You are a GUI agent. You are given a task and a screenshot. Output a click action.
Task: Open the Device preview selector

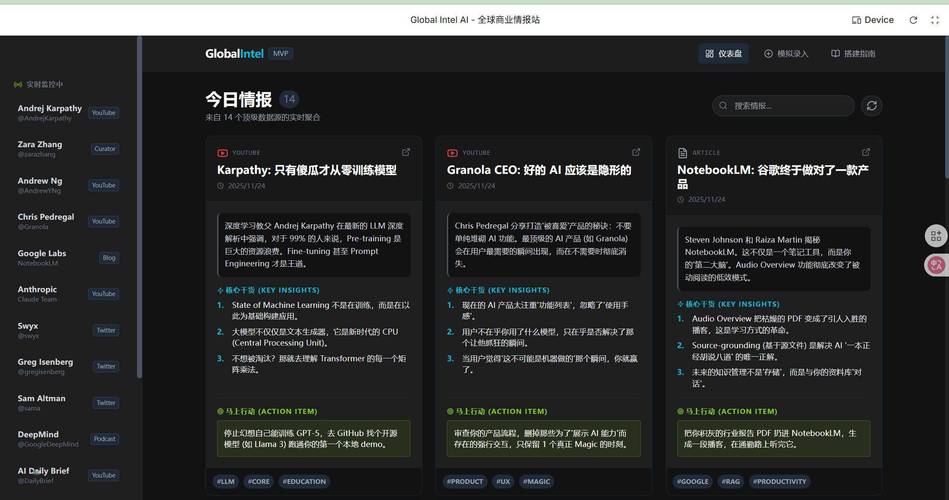pos(873,20)
